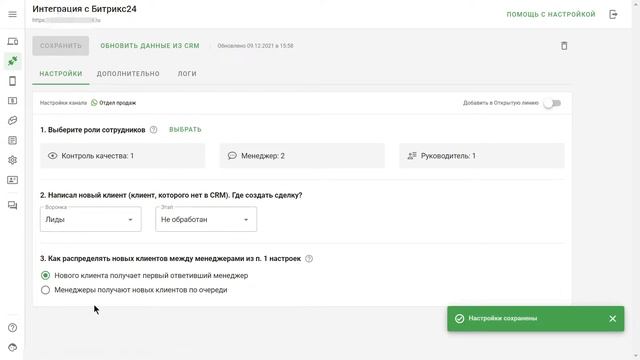This screenshot has height=360, width=640.
Task: Switch to the Настройки tab
Action: click(61, 74)
